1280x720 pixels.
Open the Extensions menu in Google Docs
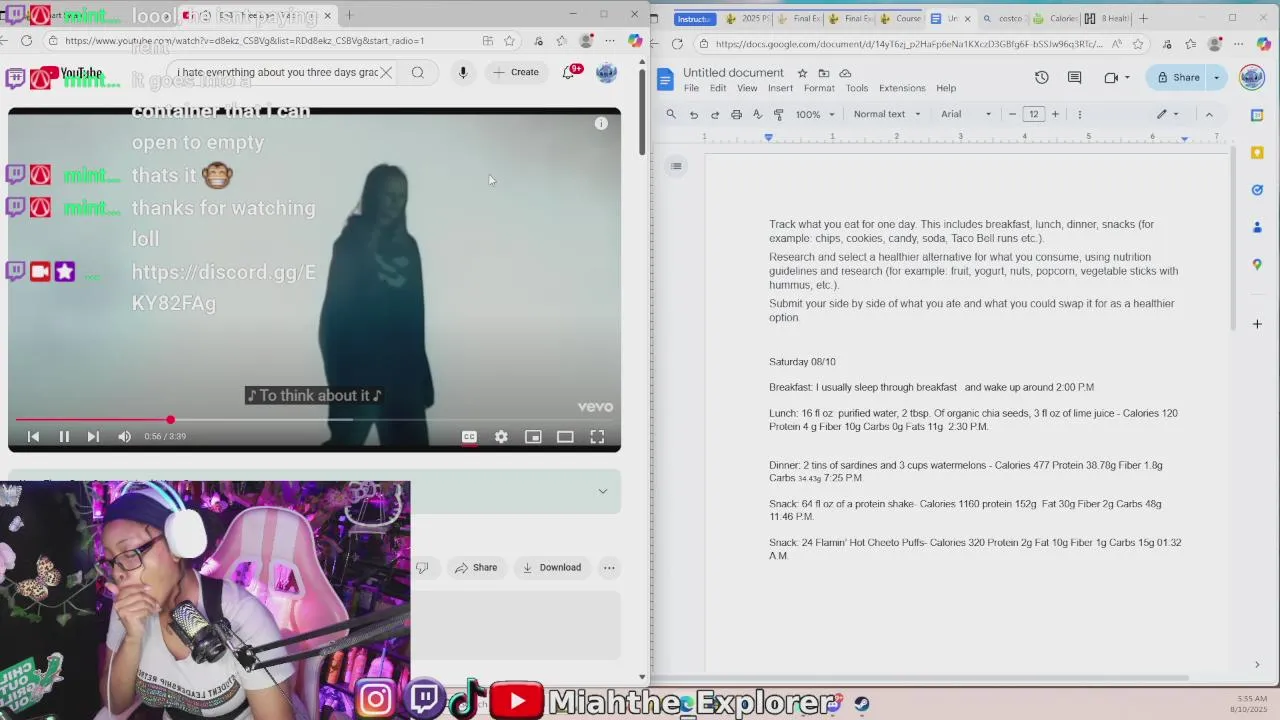click(902, 88)
